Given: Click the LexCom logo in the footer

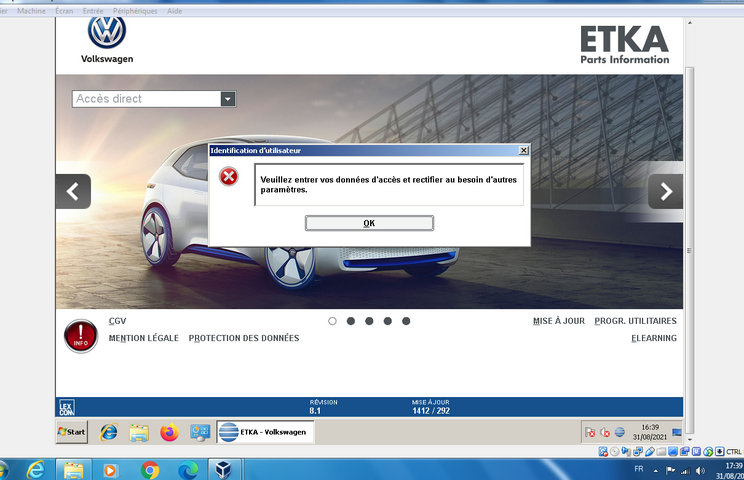Looking at the screenshot, I should pos(67,407).
